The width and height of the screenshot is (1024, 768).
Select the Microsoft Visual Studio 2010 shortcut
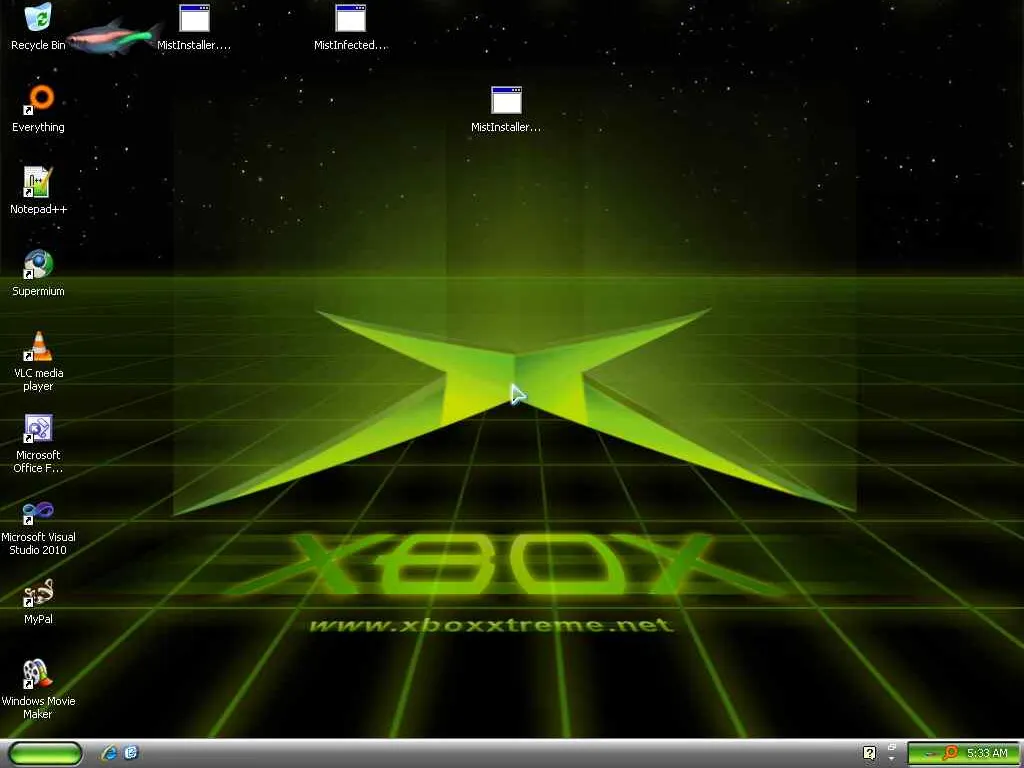(38, 526)
